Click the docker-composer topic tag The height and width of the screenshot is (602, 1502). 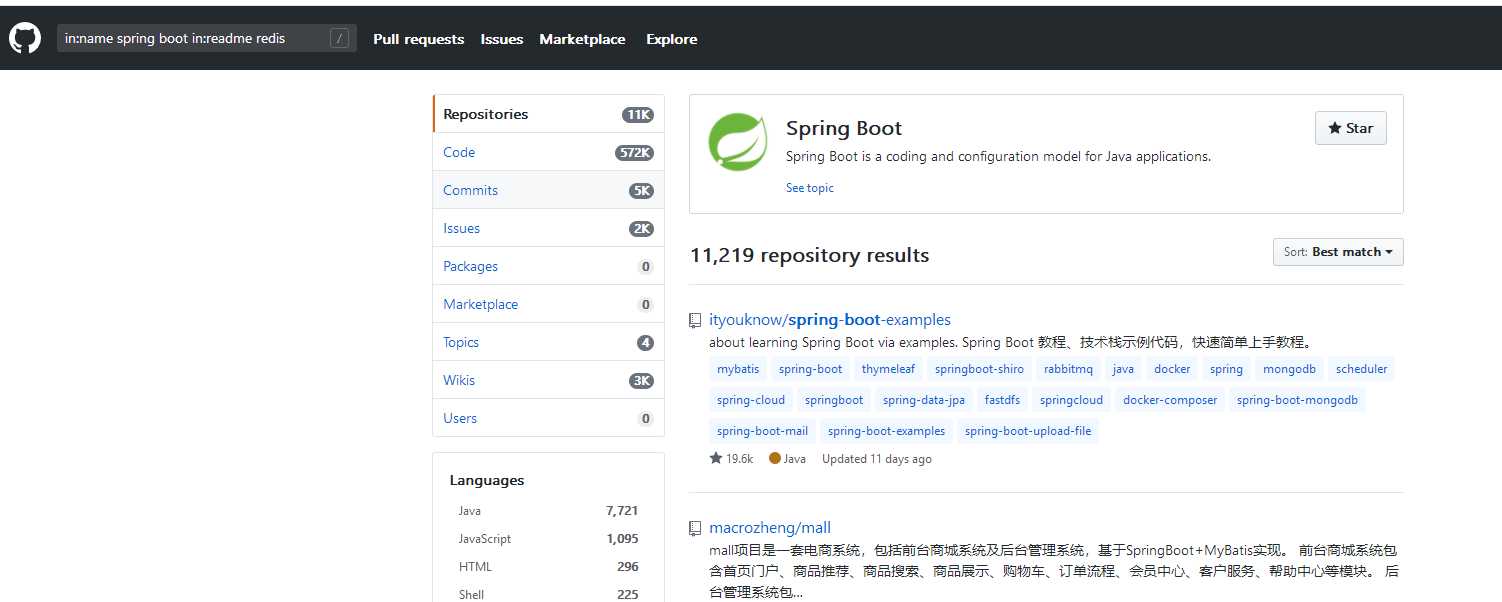[x=1171, y=400]
